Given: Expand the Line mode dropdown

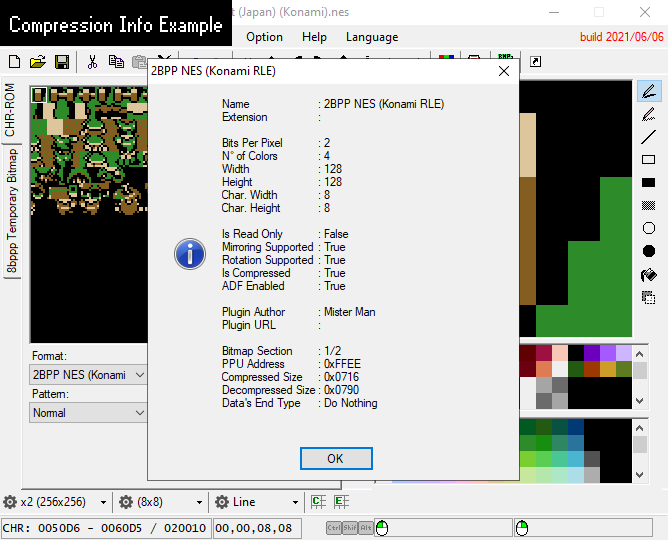Looking at the screenshot, I should 295,503.
